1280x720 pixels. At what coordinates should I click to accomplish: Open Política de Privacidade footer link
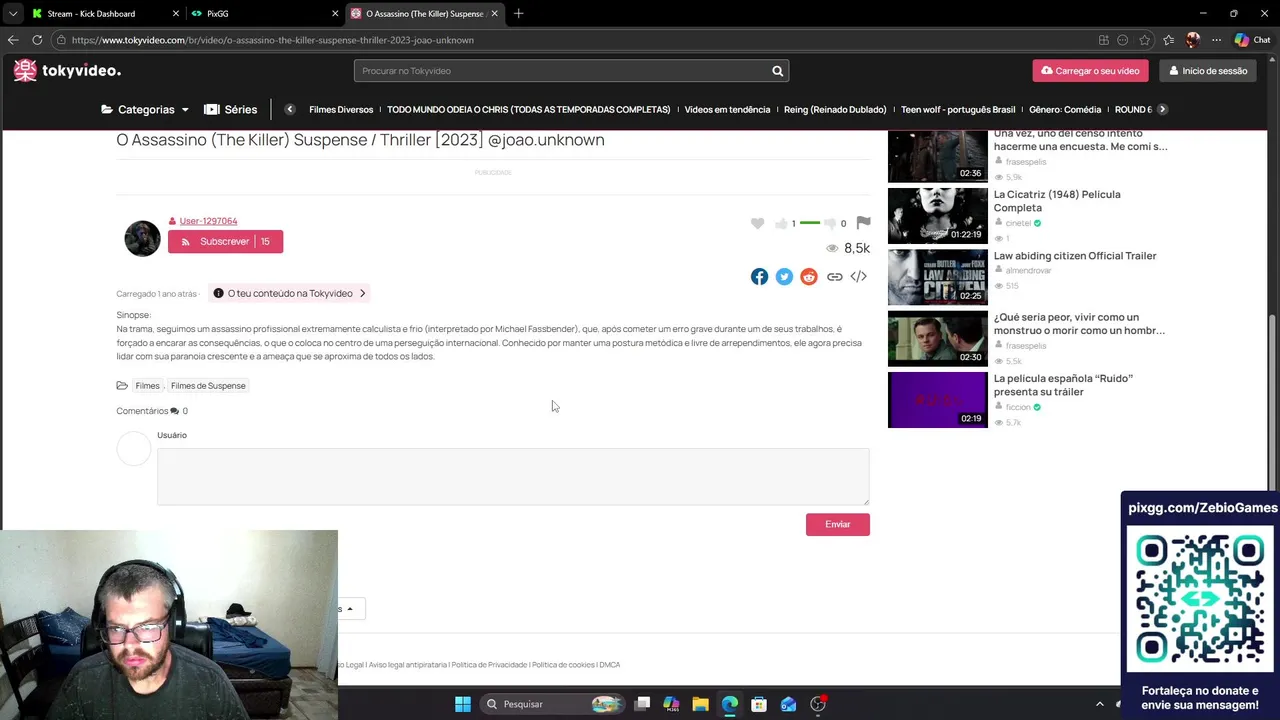(489, 665)
